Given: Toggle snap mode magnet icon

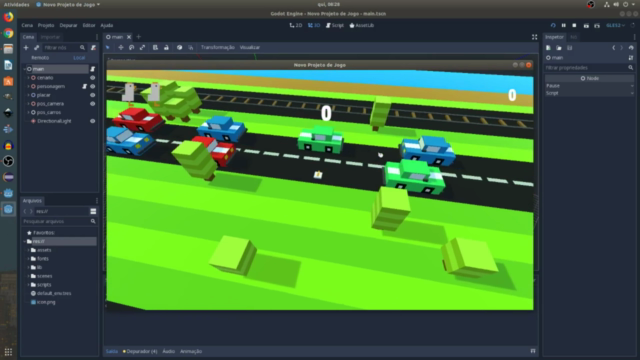Looking at the screenshot, I should point(191,47).
